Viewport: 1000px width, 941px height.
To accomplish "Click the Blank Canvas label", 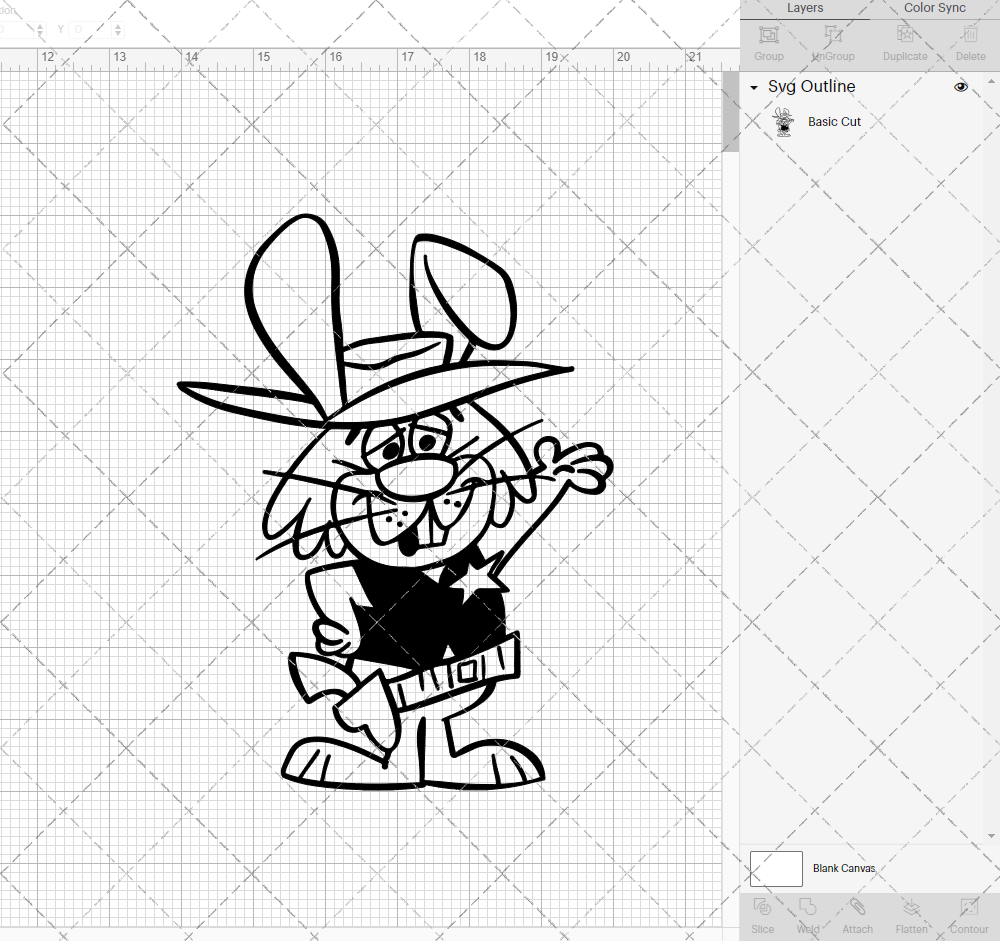I will (x=844, y=868).
